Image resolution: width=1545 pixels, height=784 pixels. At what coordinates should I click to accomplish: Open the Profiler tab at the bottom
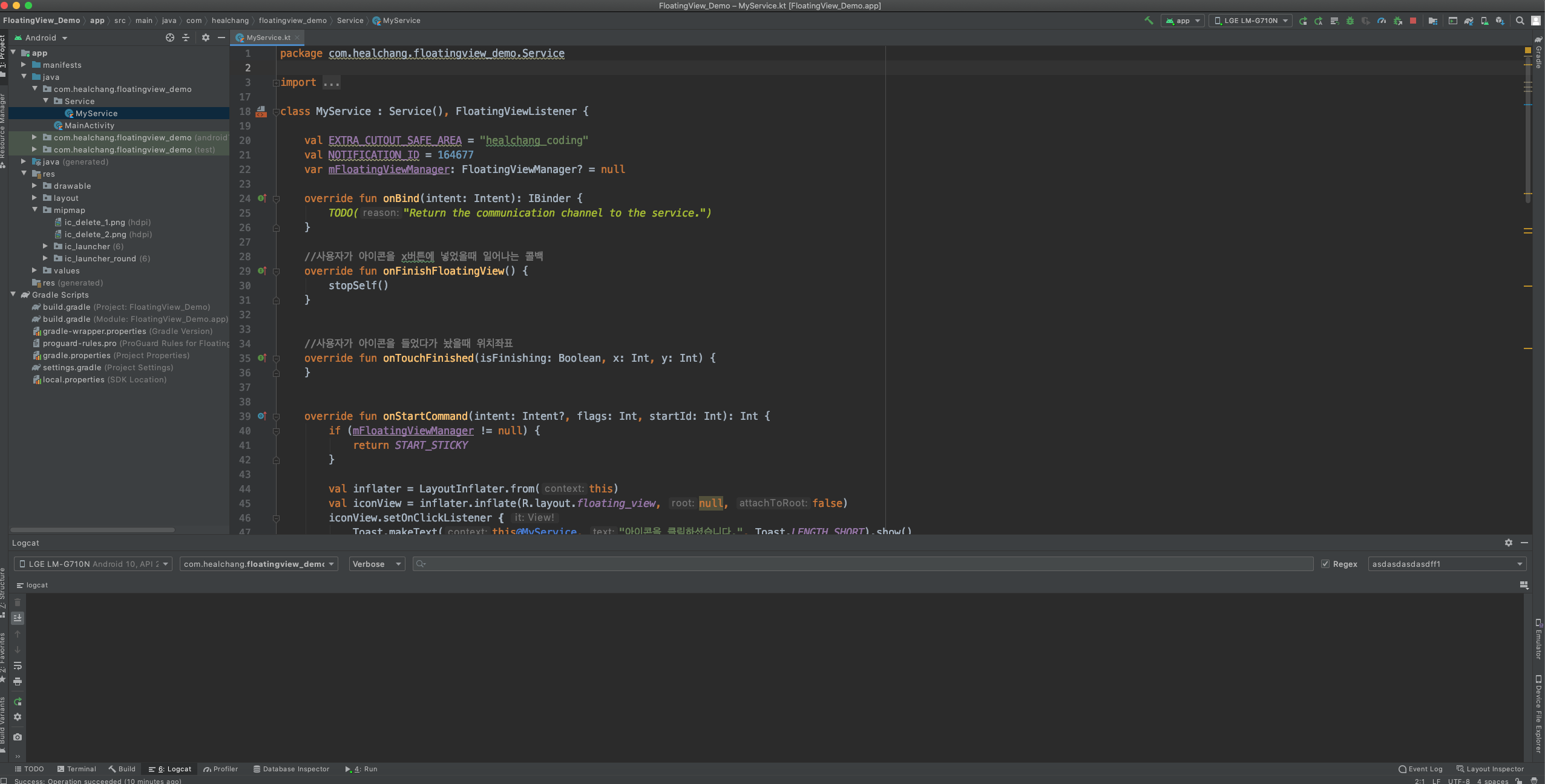coord(221,769)
